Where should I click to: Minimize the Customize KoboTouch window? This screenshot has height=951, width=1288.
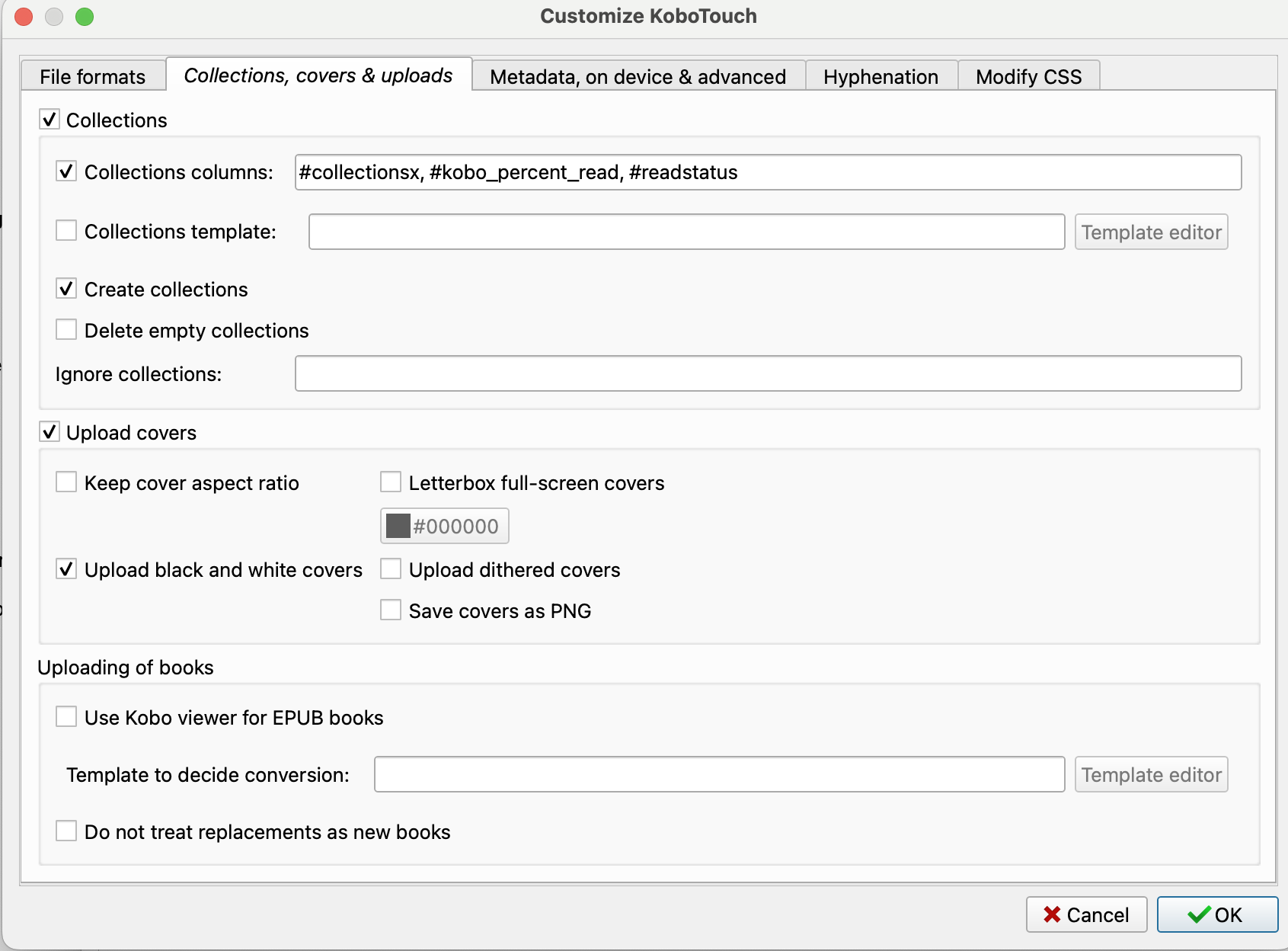click(54, 17)
